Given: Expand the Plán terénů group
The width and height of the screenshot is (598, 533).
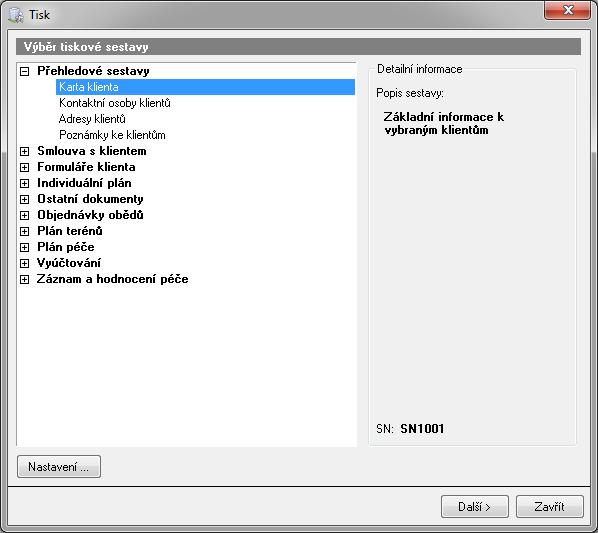Looking at the screenshot, I should point(24,231).
